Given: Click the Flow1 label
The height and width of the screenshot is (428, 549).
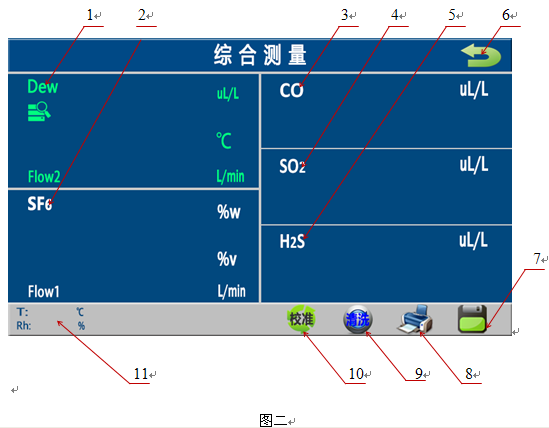Looking at the screenshot, I should [44, 291].
